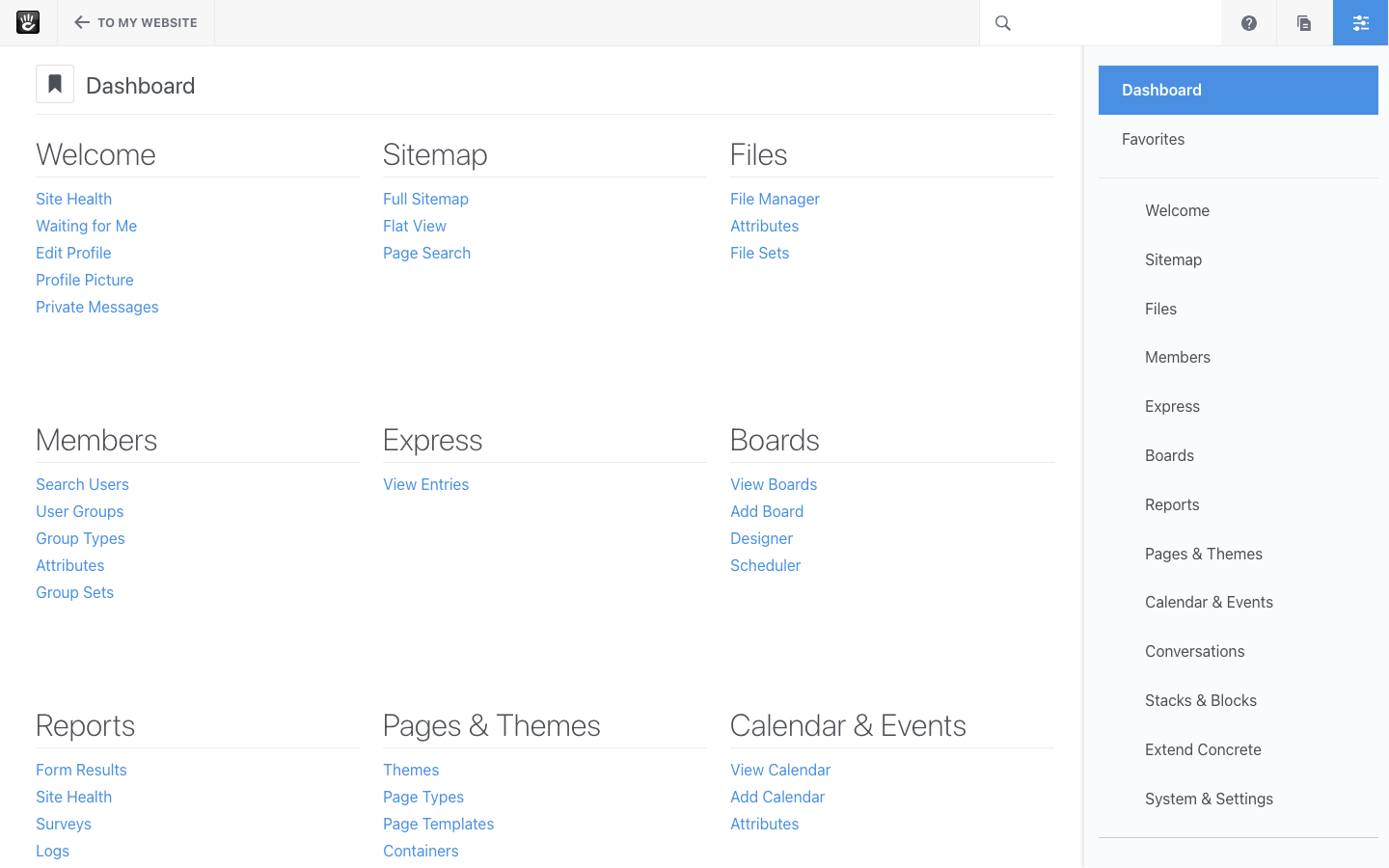Open the Search Users link

[x=82, y=484]
